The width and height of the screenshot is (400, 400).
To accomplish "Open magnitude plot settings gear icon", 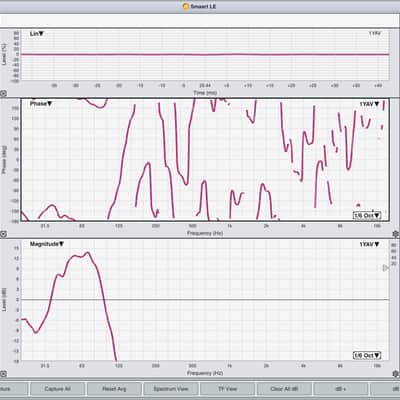I will tap(396, 374).
